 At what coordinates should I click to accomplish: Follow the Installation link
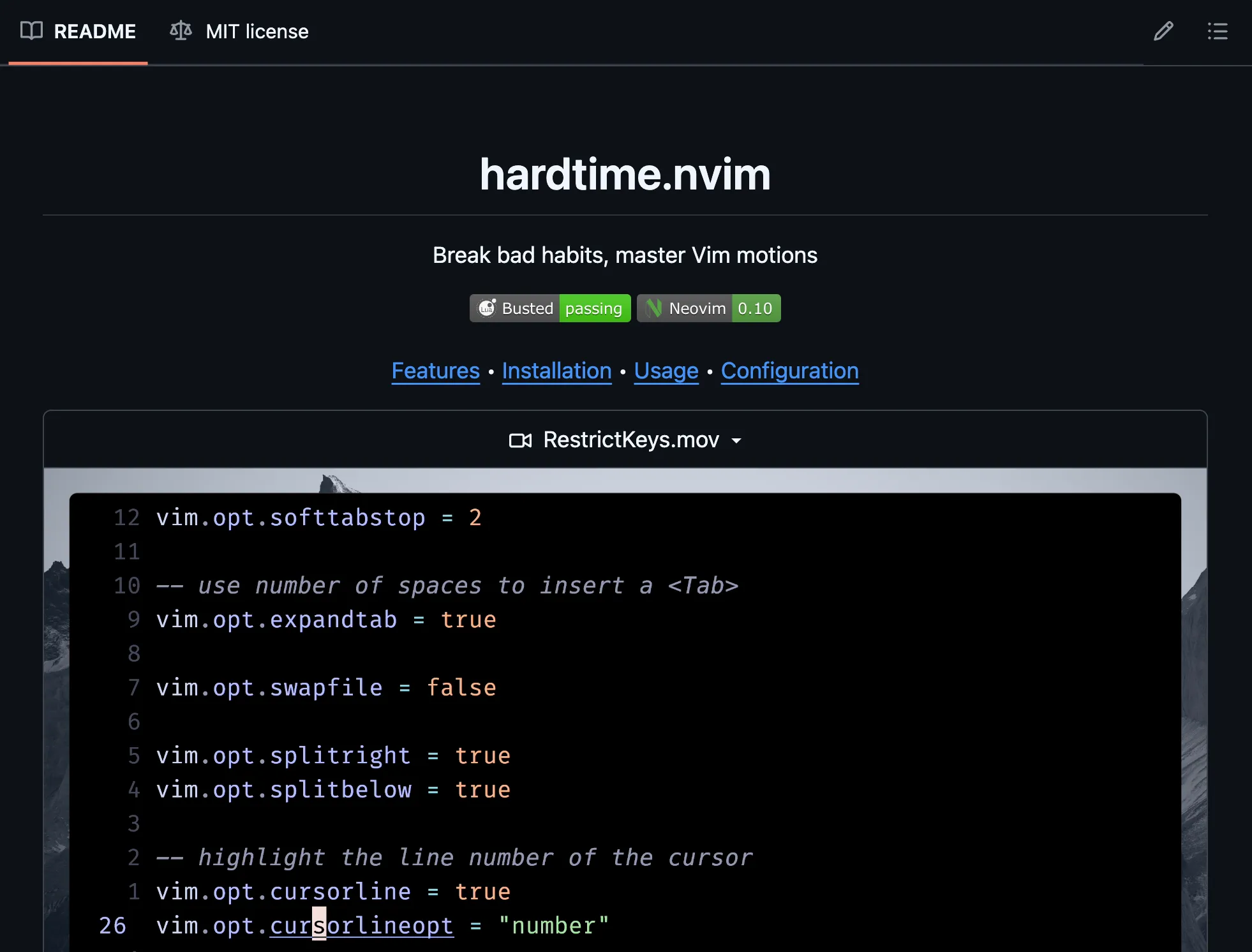556,371
